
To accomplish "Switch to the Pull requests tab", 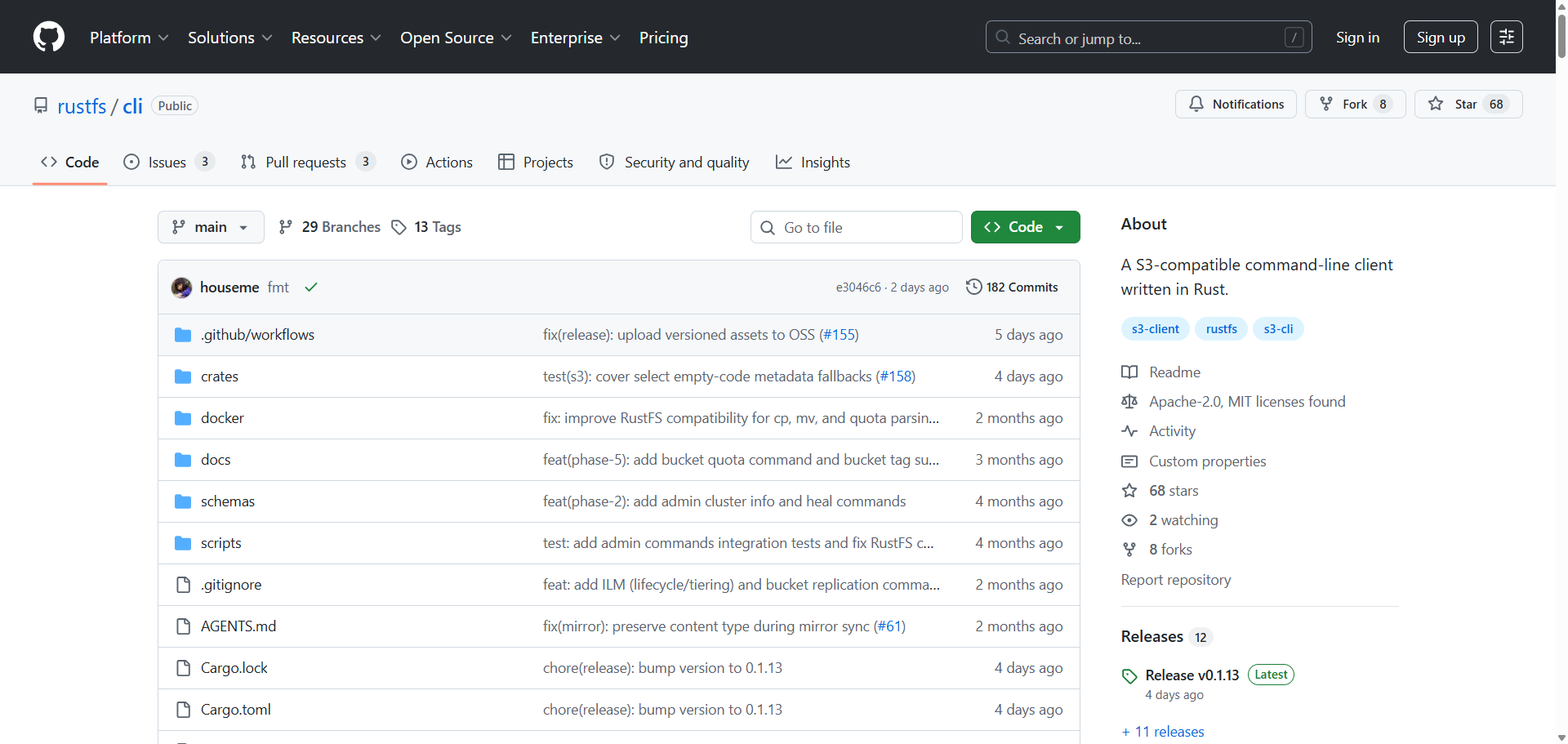I will coord(308,163).
